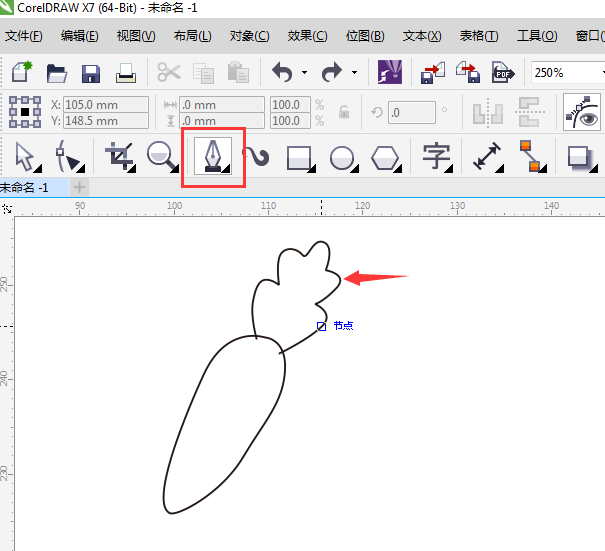Open the 视图(V) menu
This screenshot has width=605, height=551.
click(136, 36)
